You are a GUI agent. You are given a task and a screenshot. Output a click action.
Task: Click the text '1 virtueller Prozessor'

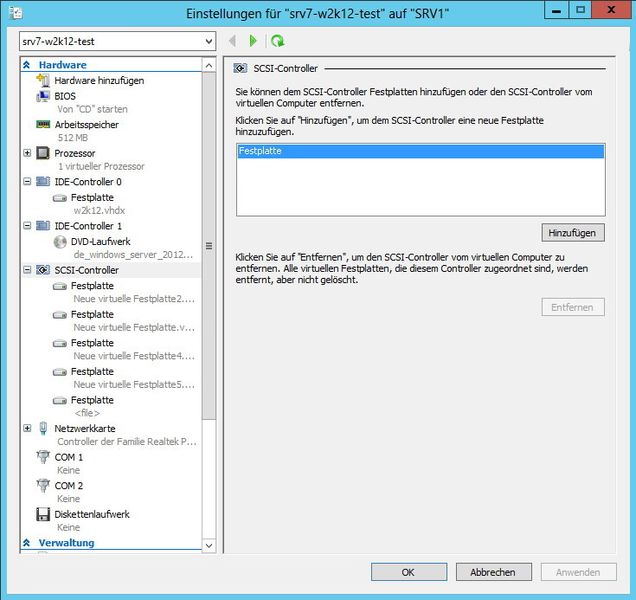click(101, 166)
